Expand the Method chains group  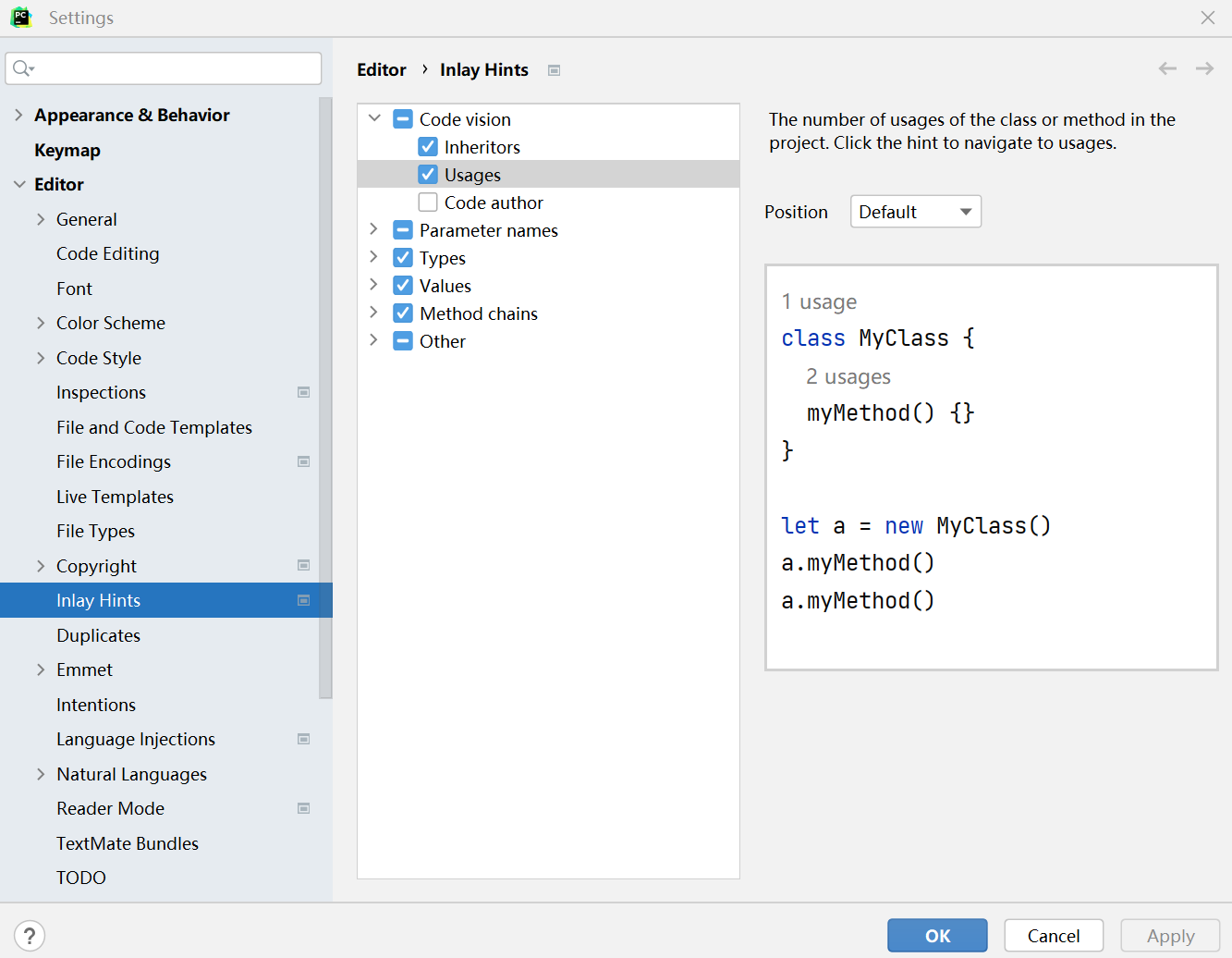[374, 313]
